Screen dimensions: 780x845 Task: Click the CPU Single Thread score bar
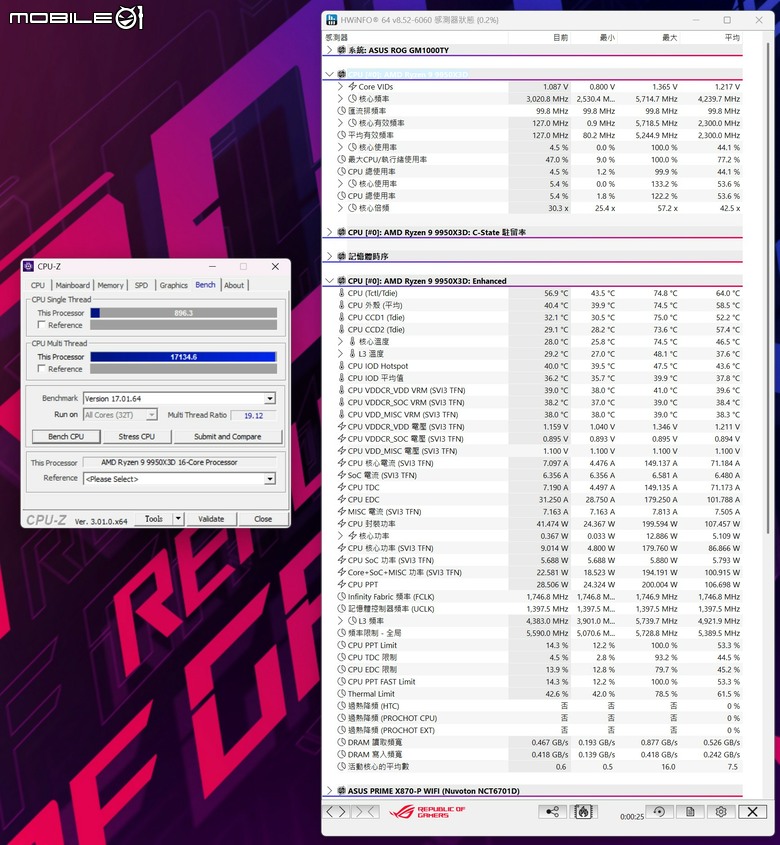pos(183,313)
